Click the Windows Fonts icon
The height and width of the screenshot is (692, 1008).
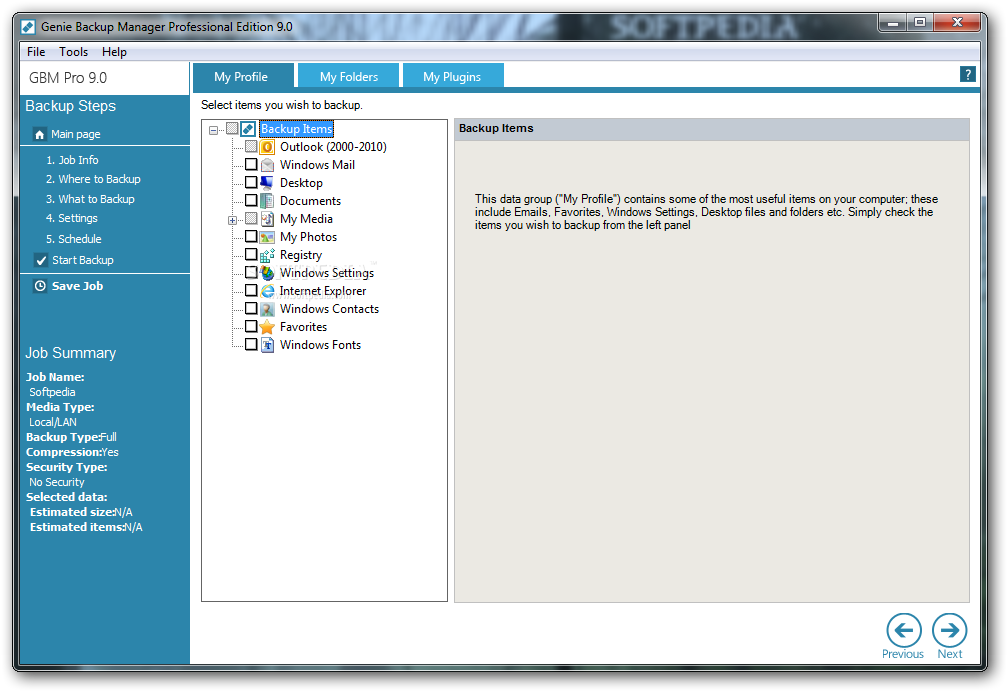267,345
